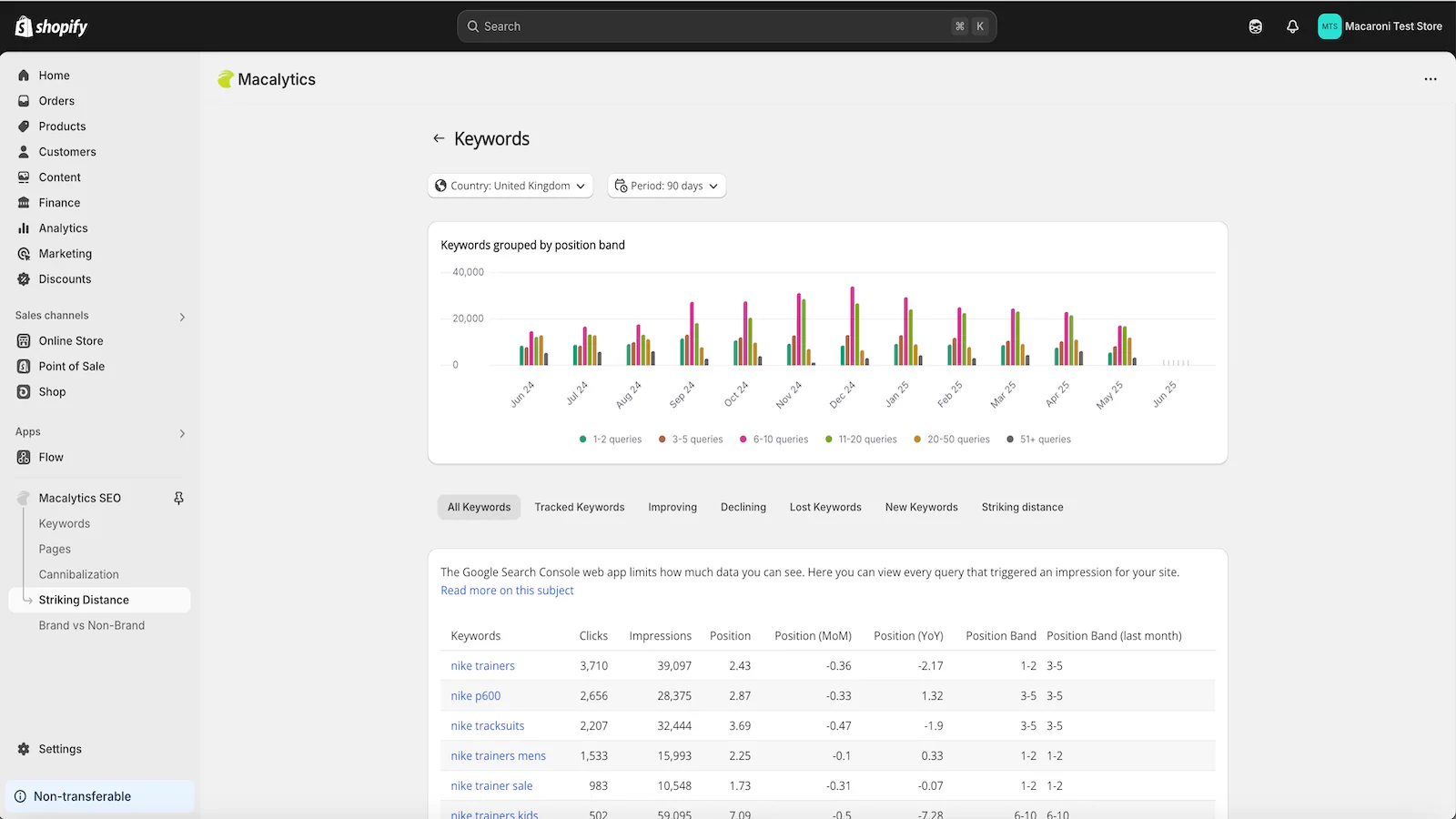Screen dimensions: 1456x819
Task: Click the Search input field
Action: (x=726, y=26)
